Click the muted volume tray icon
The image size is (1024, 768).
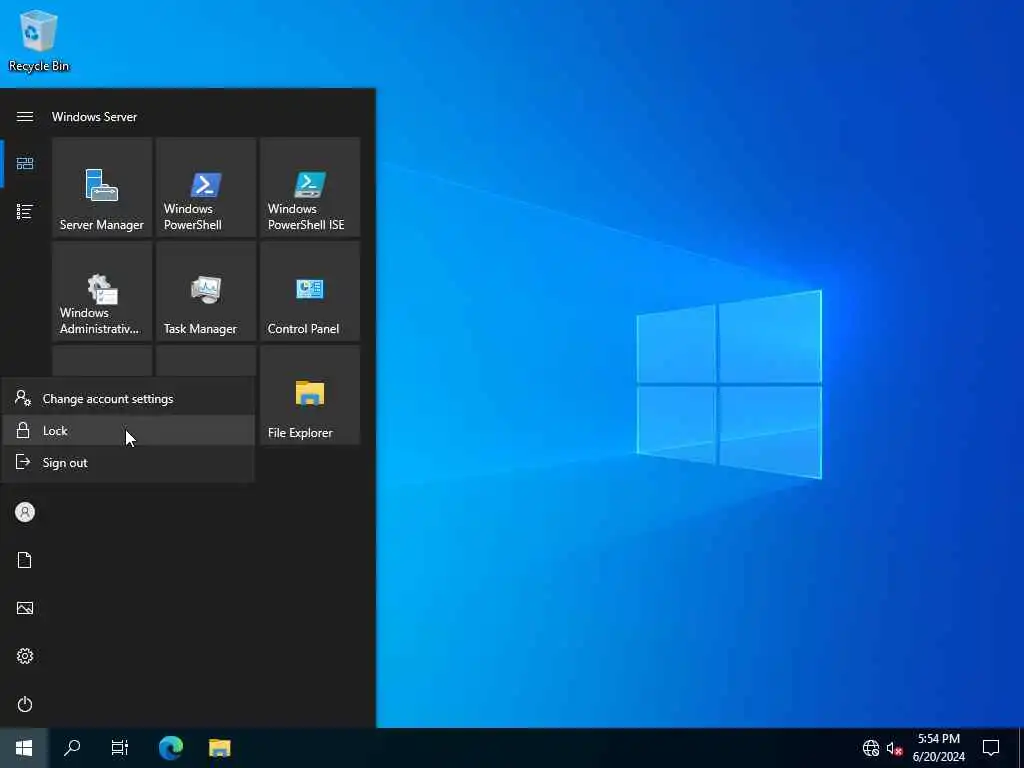click(894, 748)
